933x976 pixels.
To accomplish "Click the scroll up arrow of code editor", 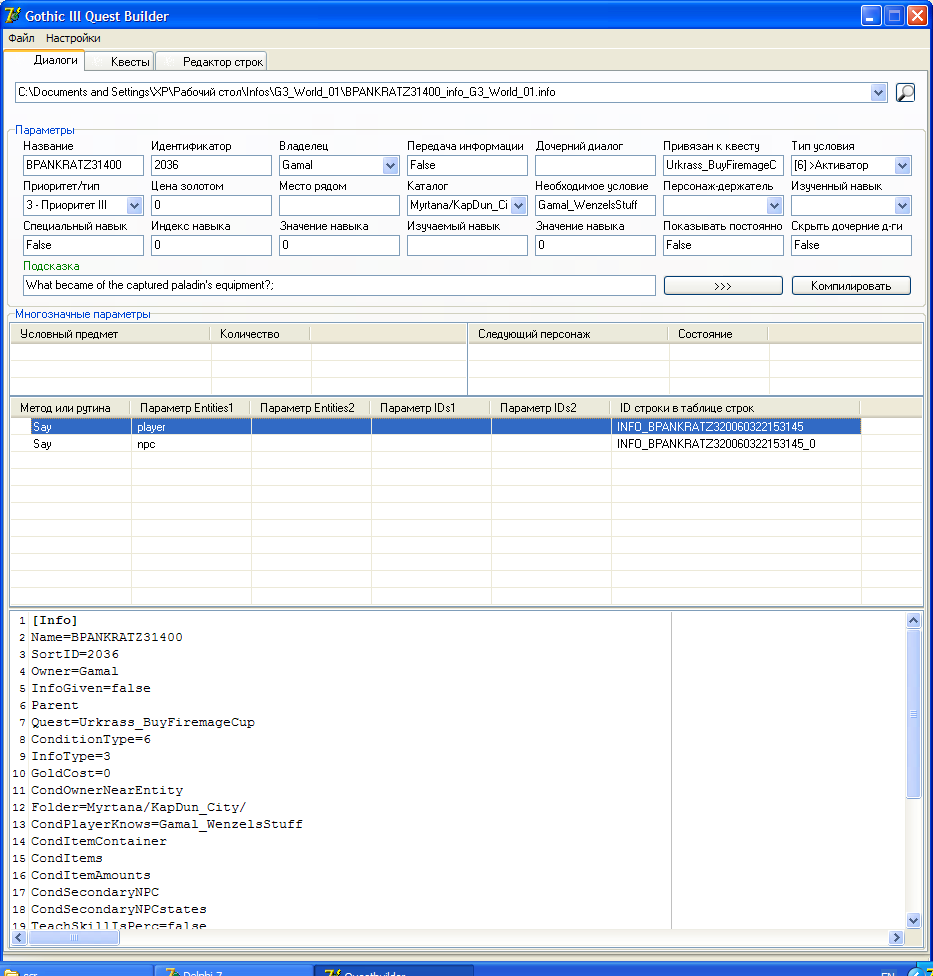I will [x=913, y=620].
